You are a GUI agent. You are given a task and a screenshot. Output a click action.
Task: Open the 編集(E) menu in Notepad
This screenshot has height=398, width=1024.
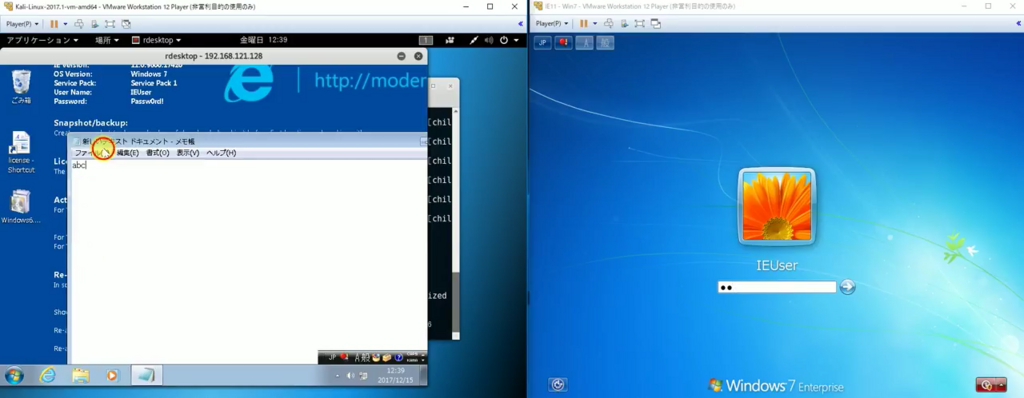point(127,153)
